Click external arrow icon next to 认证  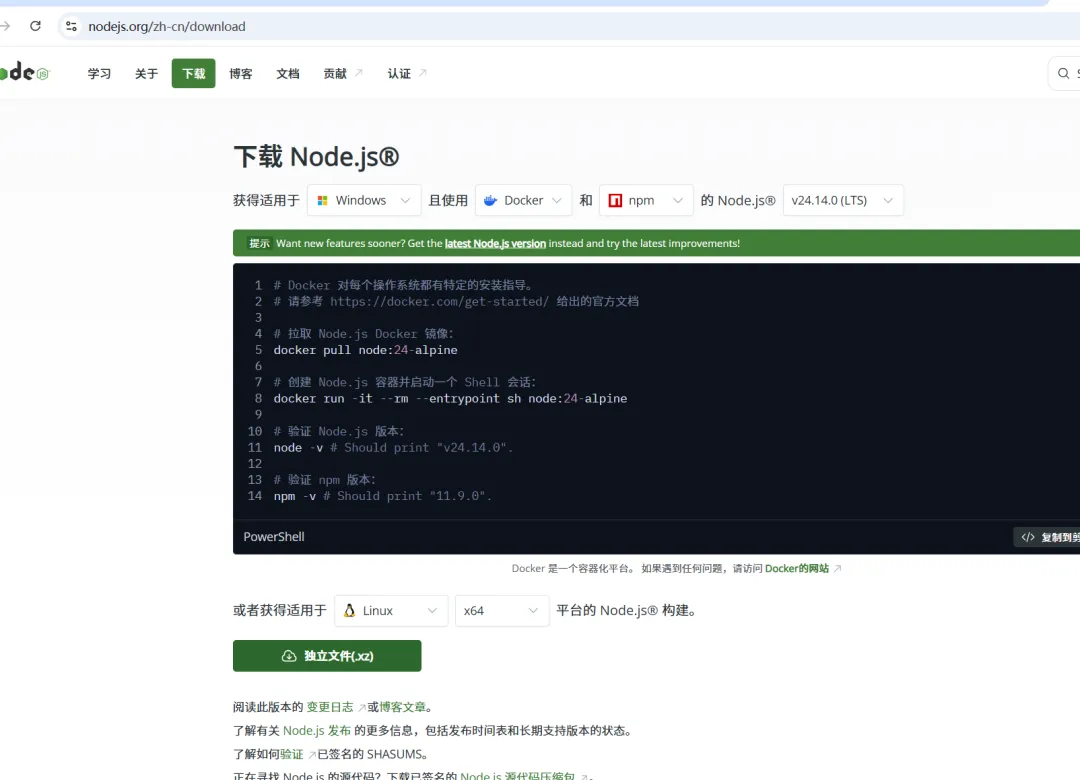422,72
